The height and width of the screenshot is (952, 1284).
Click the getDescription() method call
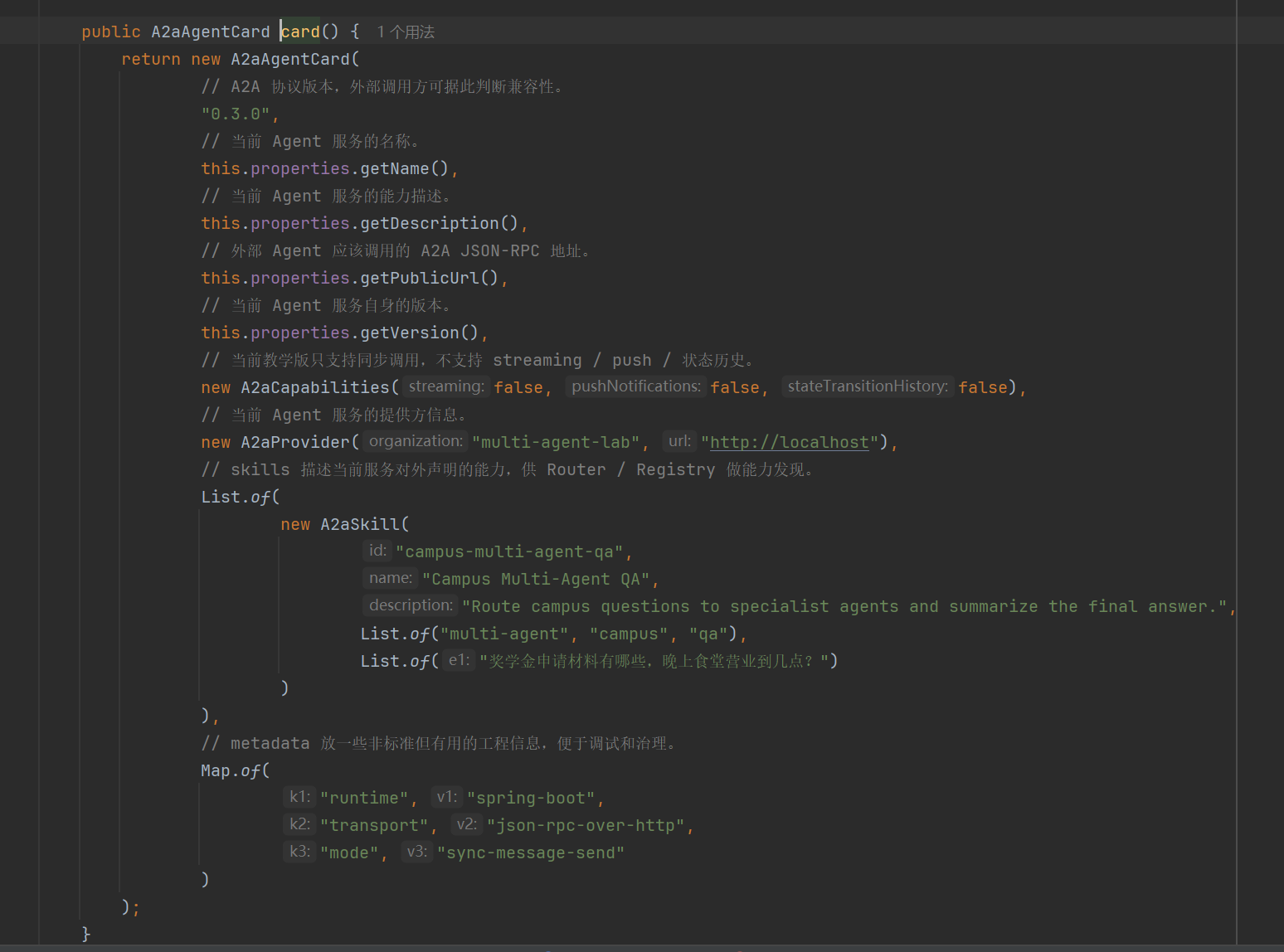[440, 223]
